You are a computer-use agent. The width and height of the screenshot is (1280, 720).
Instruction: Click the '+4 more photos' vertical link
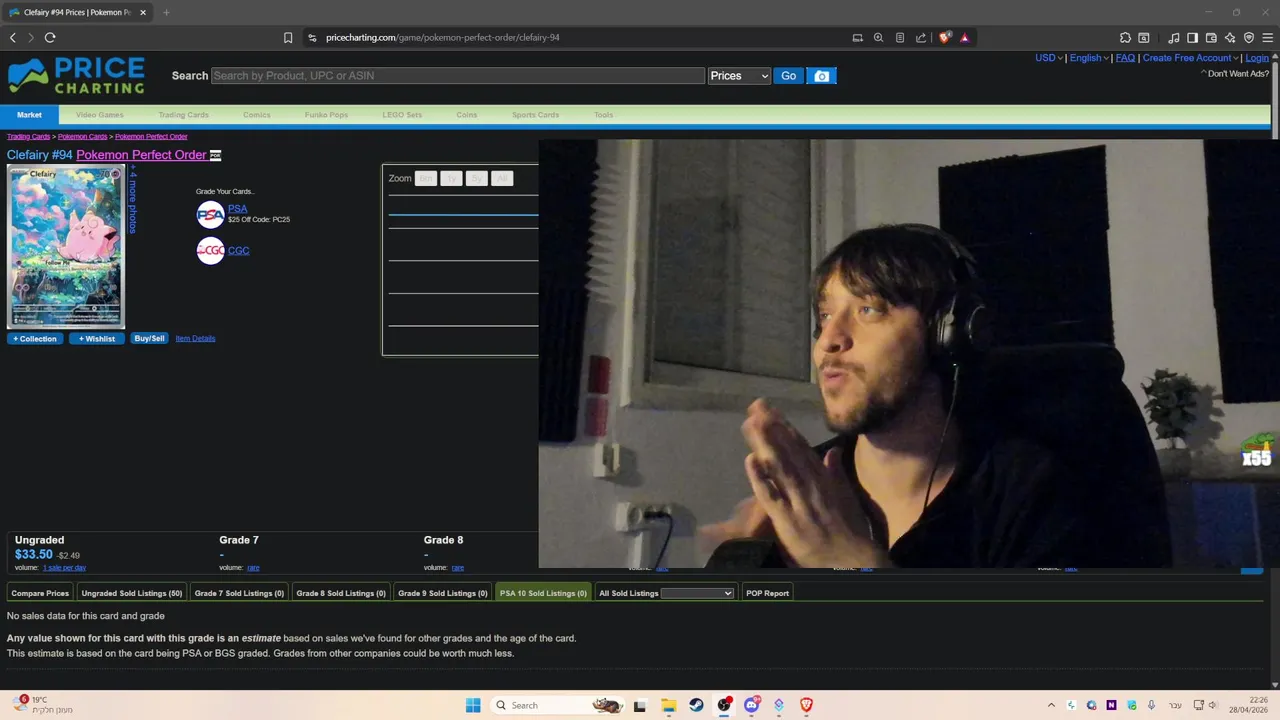[132, 201]
